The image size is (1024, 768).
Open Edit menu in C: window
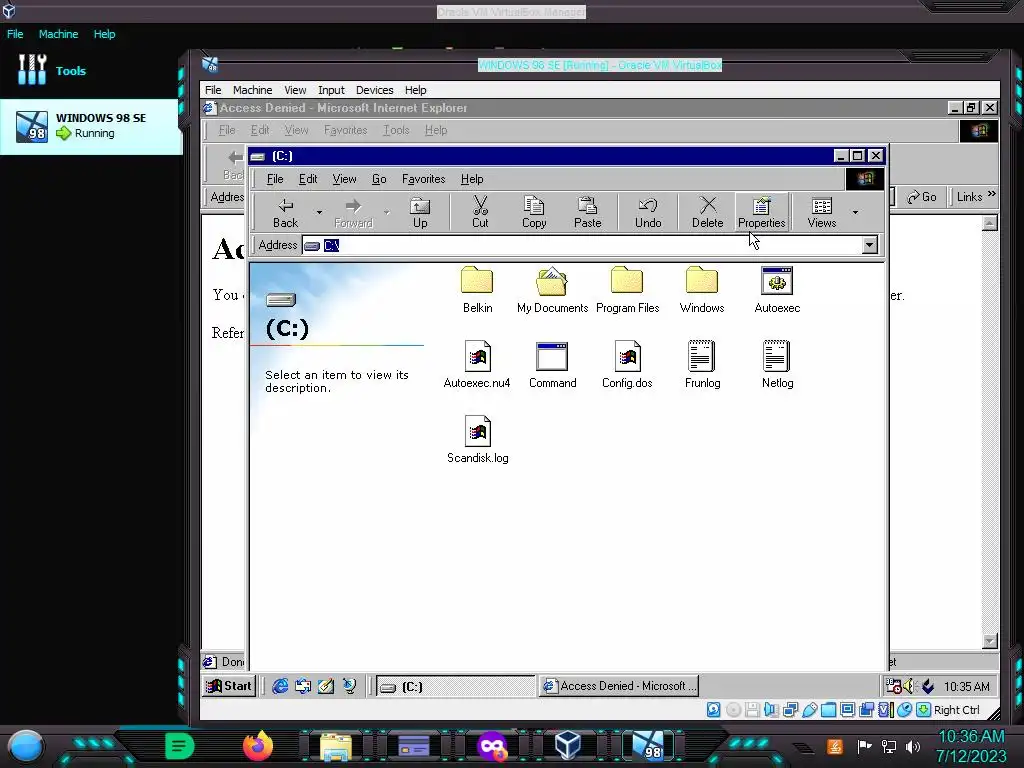click(x=308, y=179)
